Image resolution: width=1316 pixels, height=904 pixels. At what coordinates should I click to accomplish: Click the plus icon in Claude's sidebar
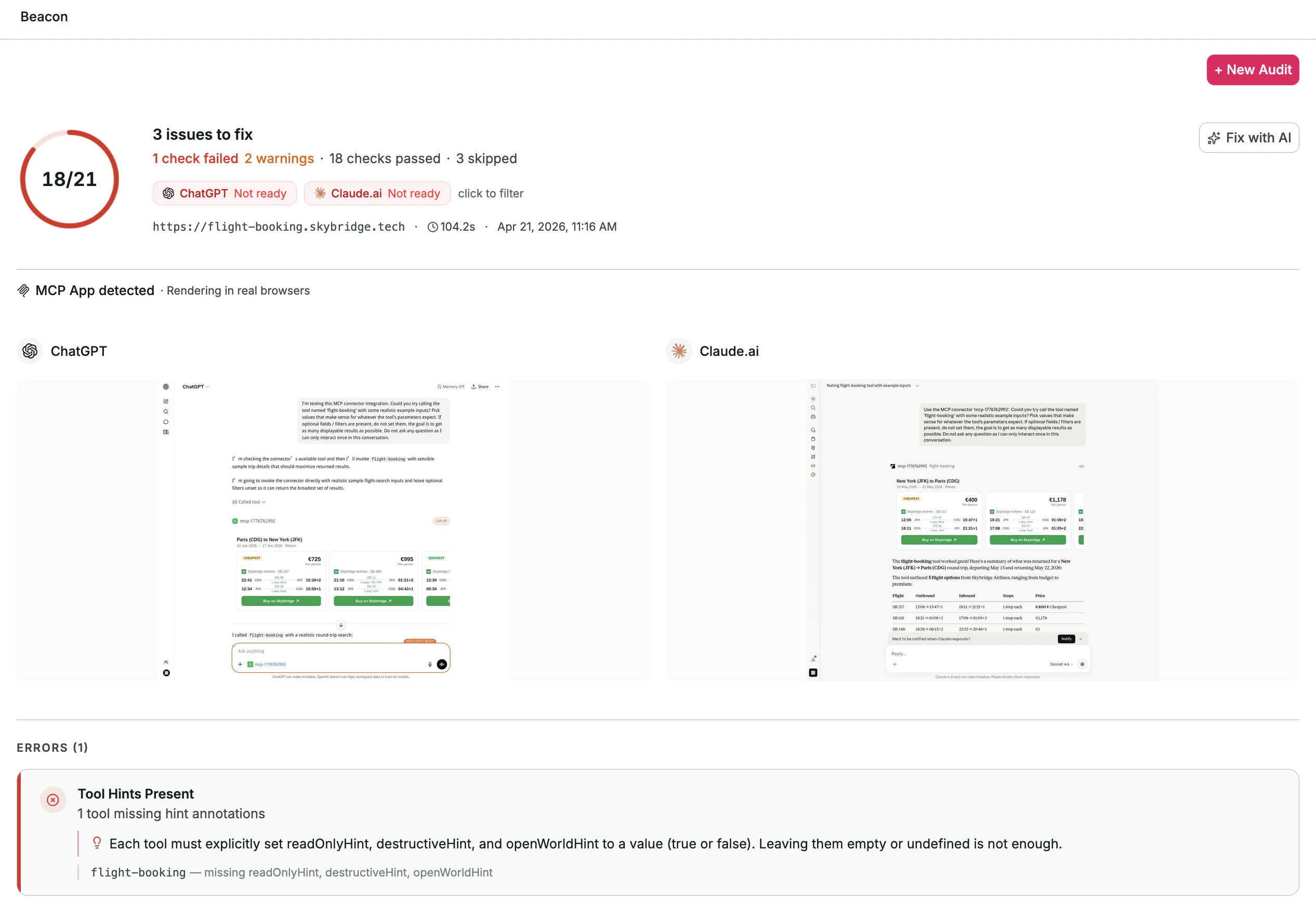[x=813, y=399]
